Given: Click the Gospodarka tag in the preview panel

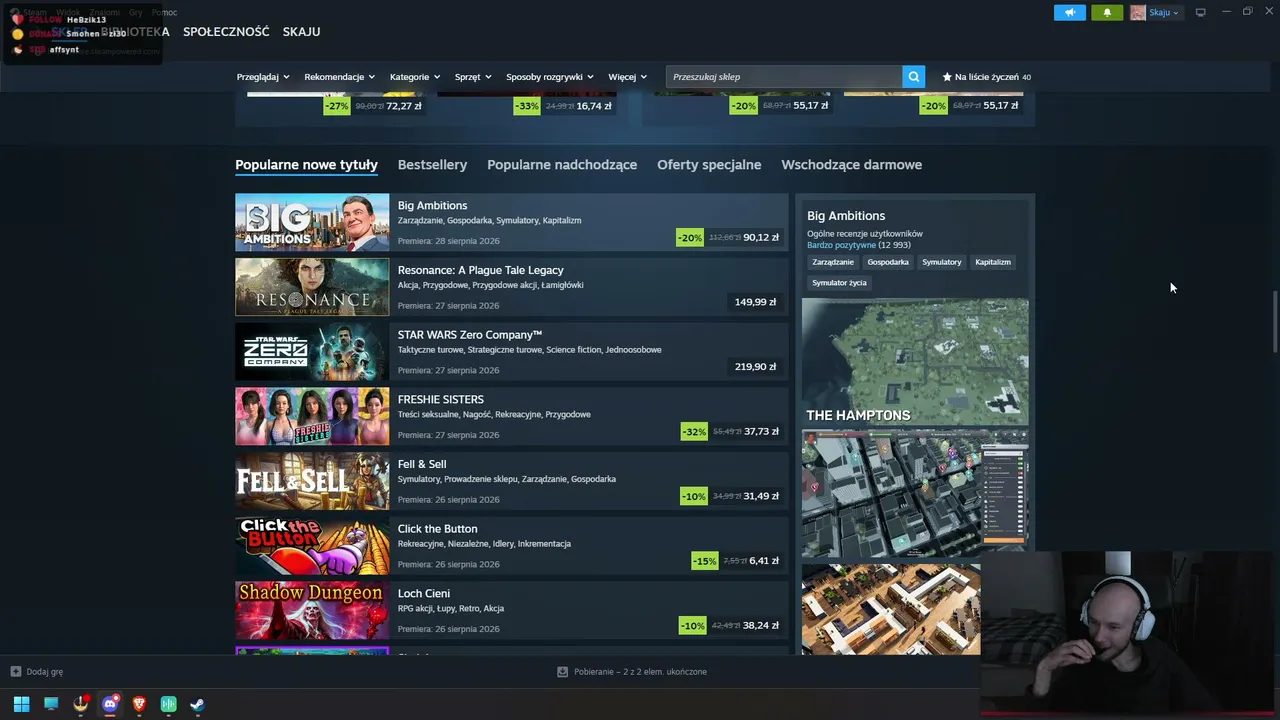Looking at the screenshot, I should (x=888, y=262).
